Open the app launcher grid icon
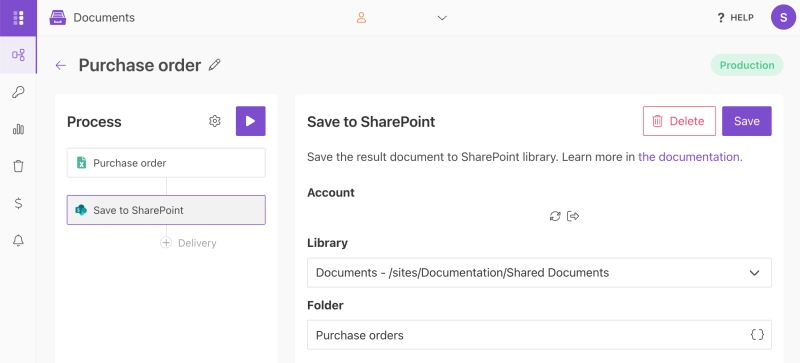The image size is (800, 363). (18, 17)
